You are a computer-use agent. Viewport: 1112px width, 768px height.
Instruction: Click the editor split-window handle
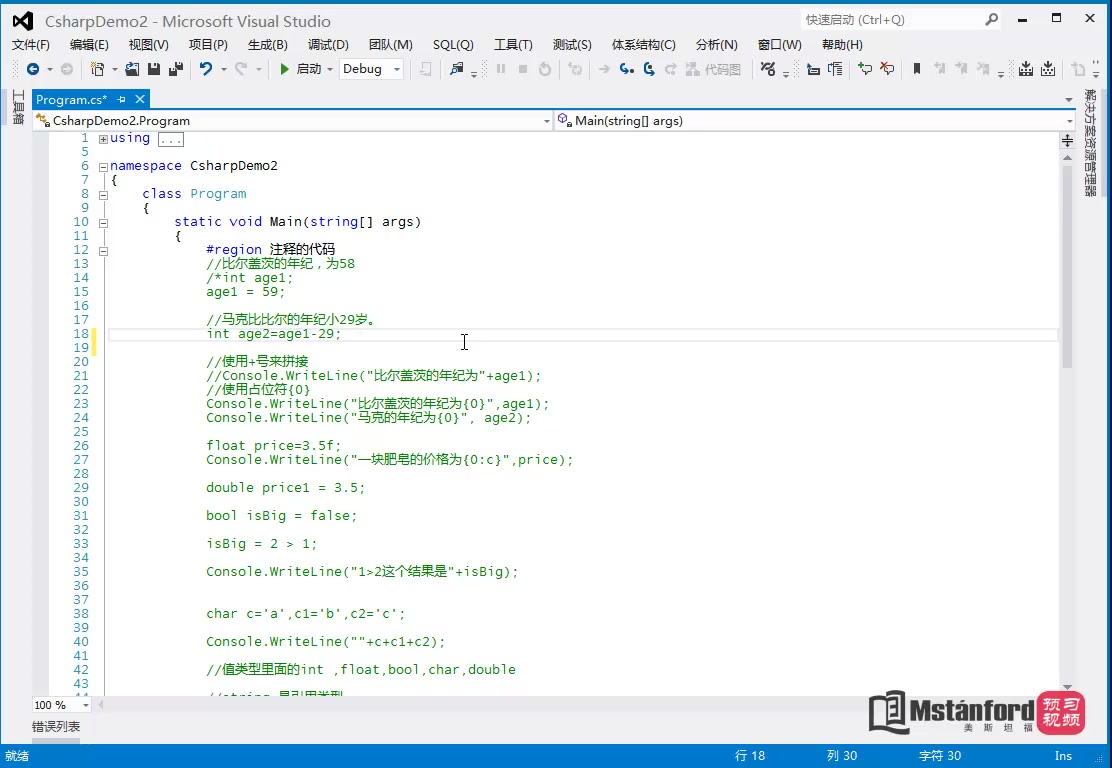coord(1067,140)
